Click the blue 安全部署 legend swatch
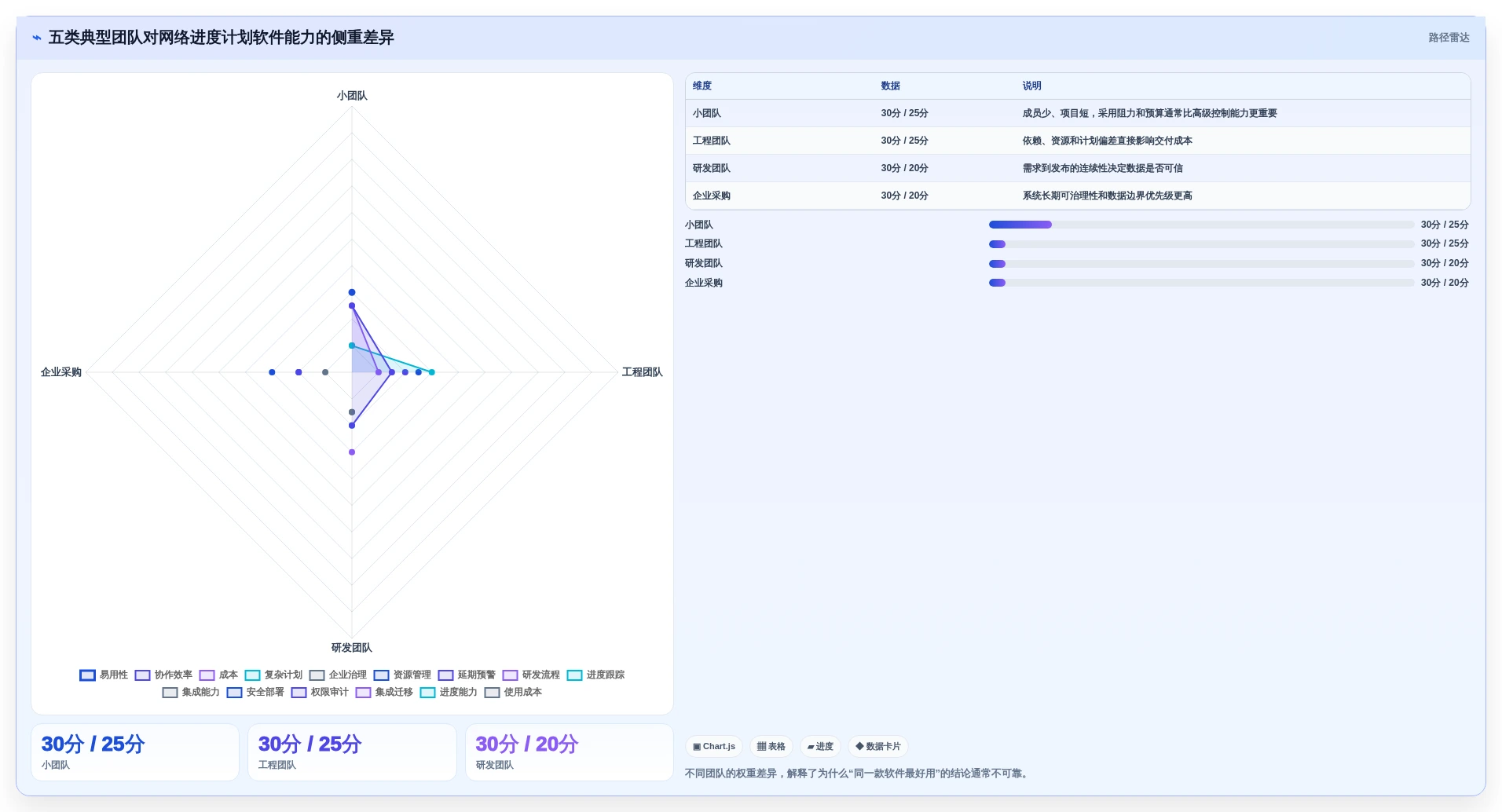The height and width of the screenshot is (812, 1502). tap(234, 693)
